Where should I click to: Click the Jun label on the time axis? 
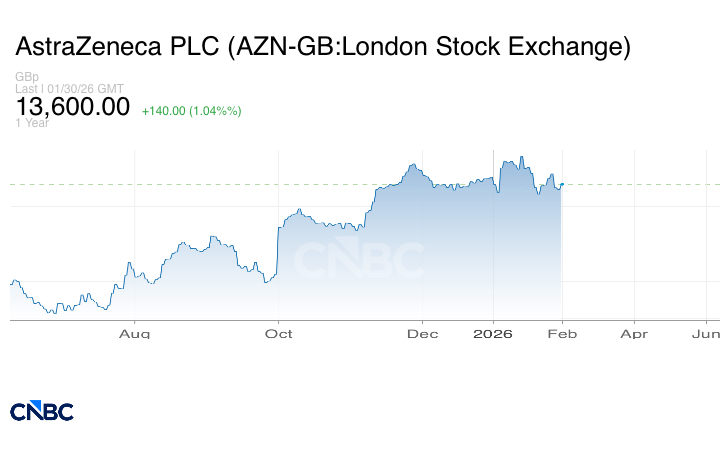[x=705, y=333]
